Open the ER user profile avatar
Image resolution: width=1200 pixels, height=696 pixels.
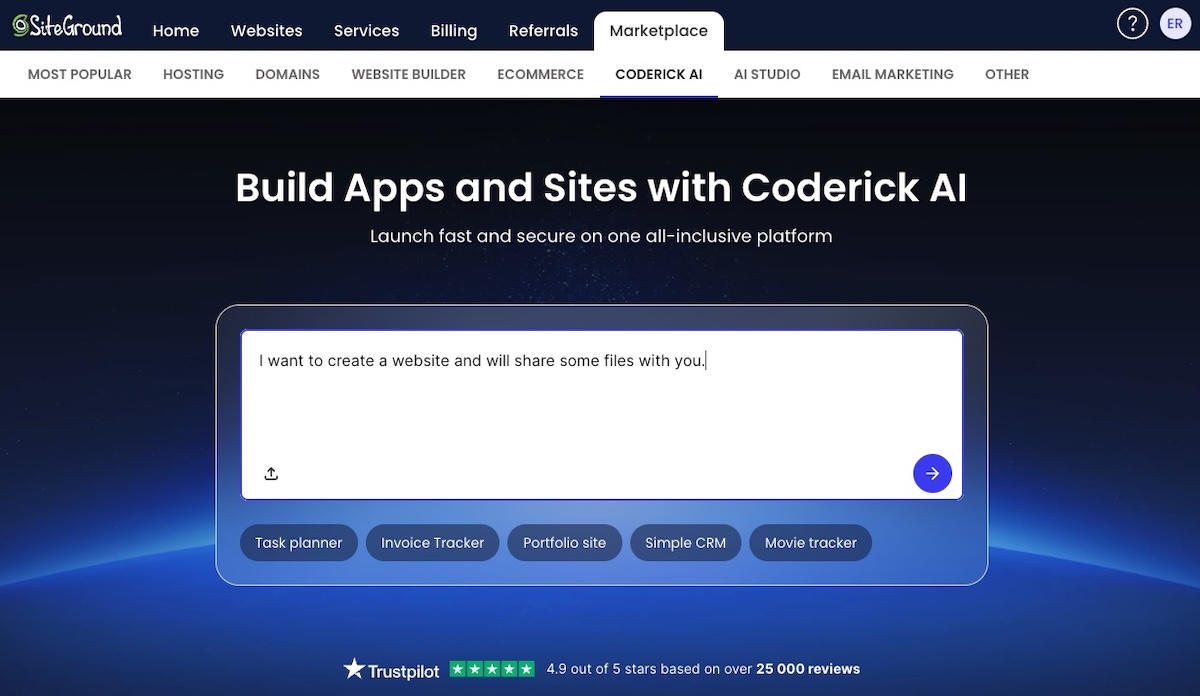coord(1175,24)
